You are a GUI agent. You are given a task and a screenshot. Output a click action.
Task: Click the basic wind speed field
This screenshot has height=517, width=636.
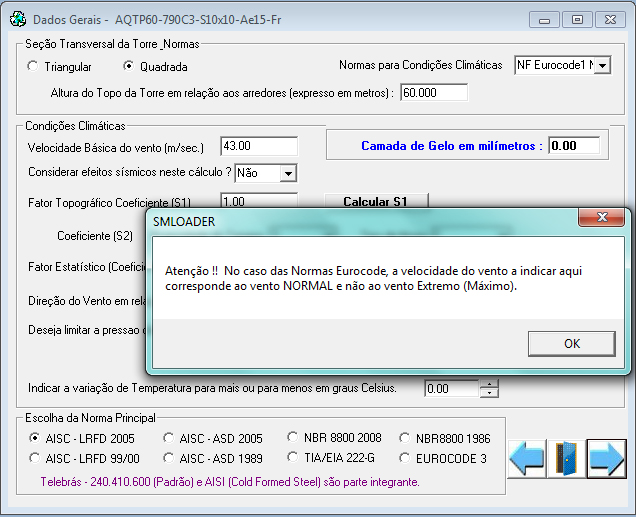[258, 146]
